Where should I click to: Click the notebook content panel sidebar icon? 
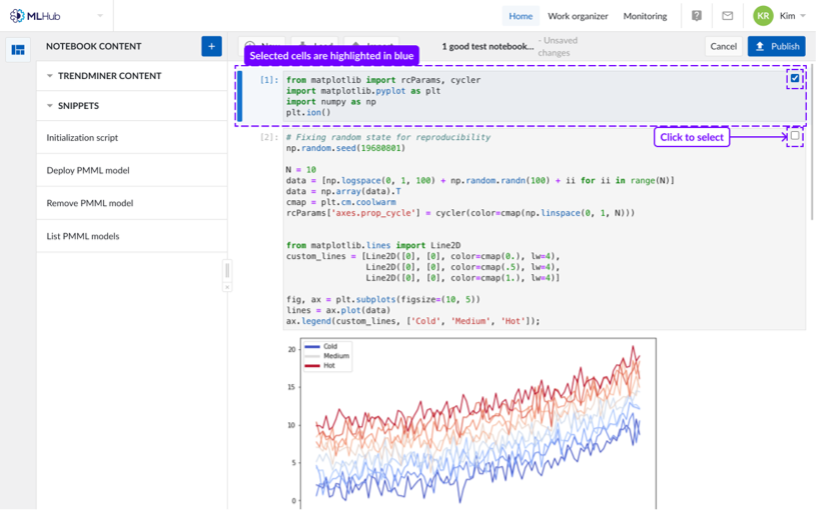point(18,50)
